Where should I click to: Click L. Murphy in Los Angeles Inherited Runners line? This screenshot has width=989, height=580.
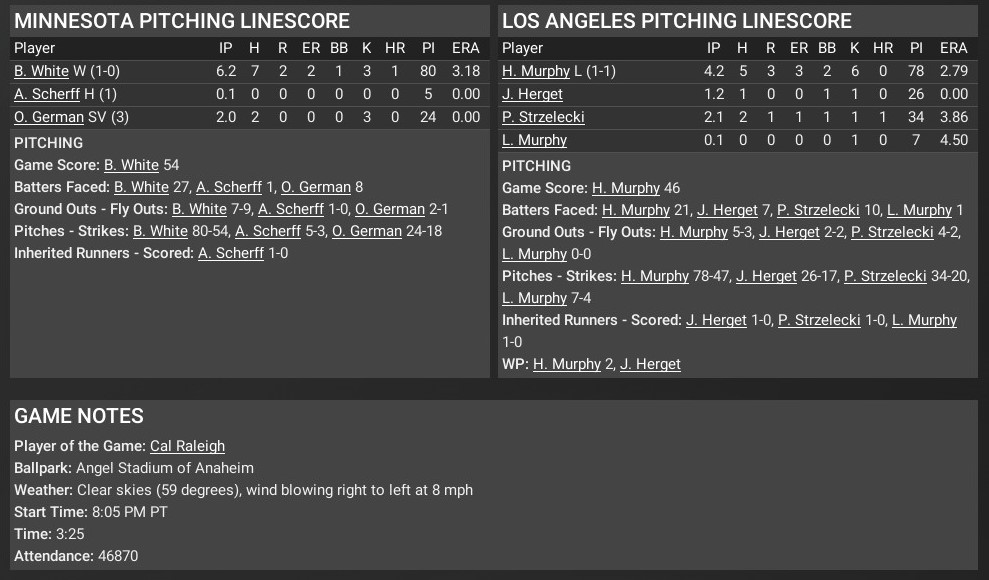(x=924, y=320)
